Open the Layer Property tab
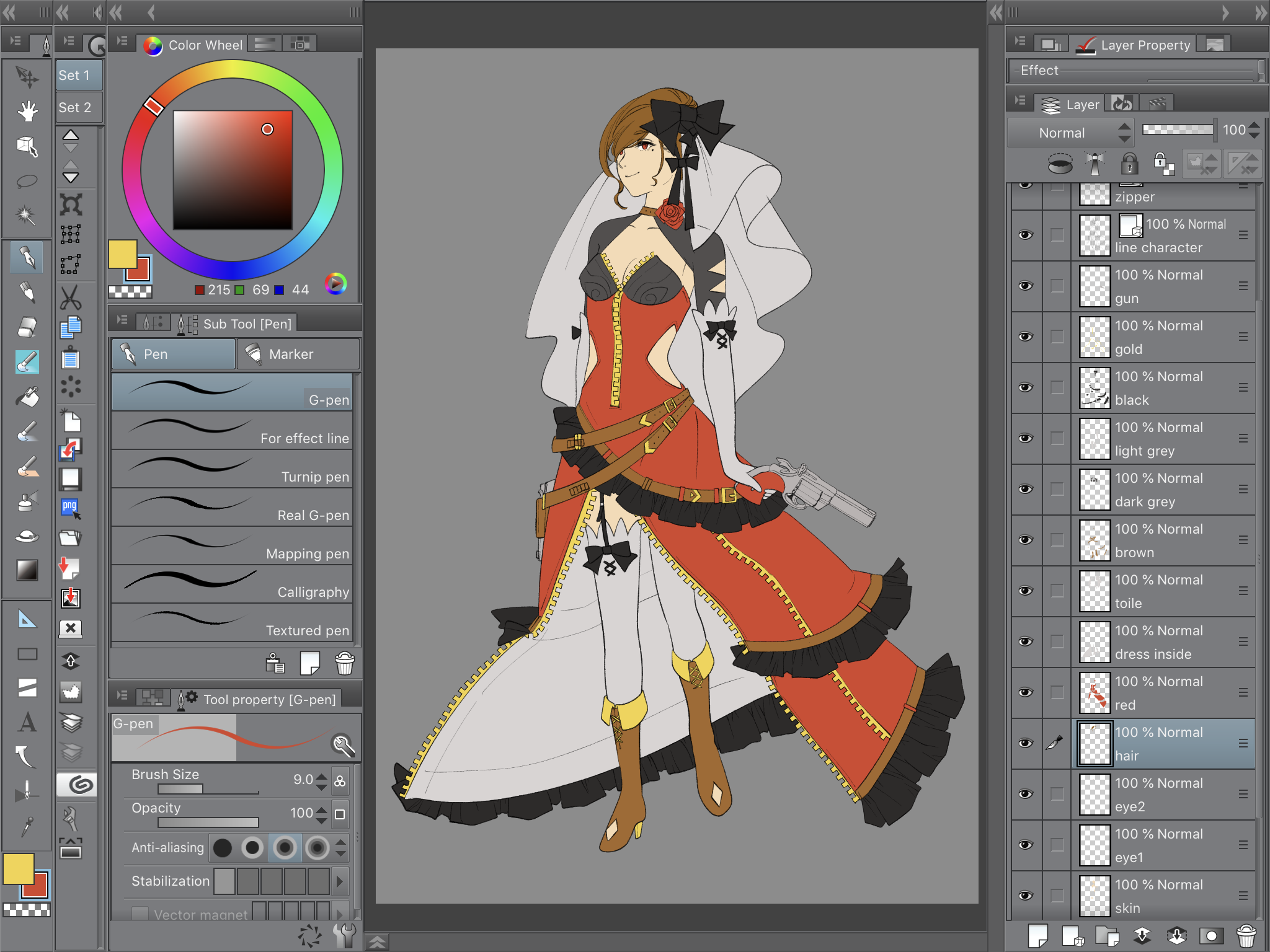Viewport: 1270px width, 952px height. pyautogui.click(x=1134, y=45)
